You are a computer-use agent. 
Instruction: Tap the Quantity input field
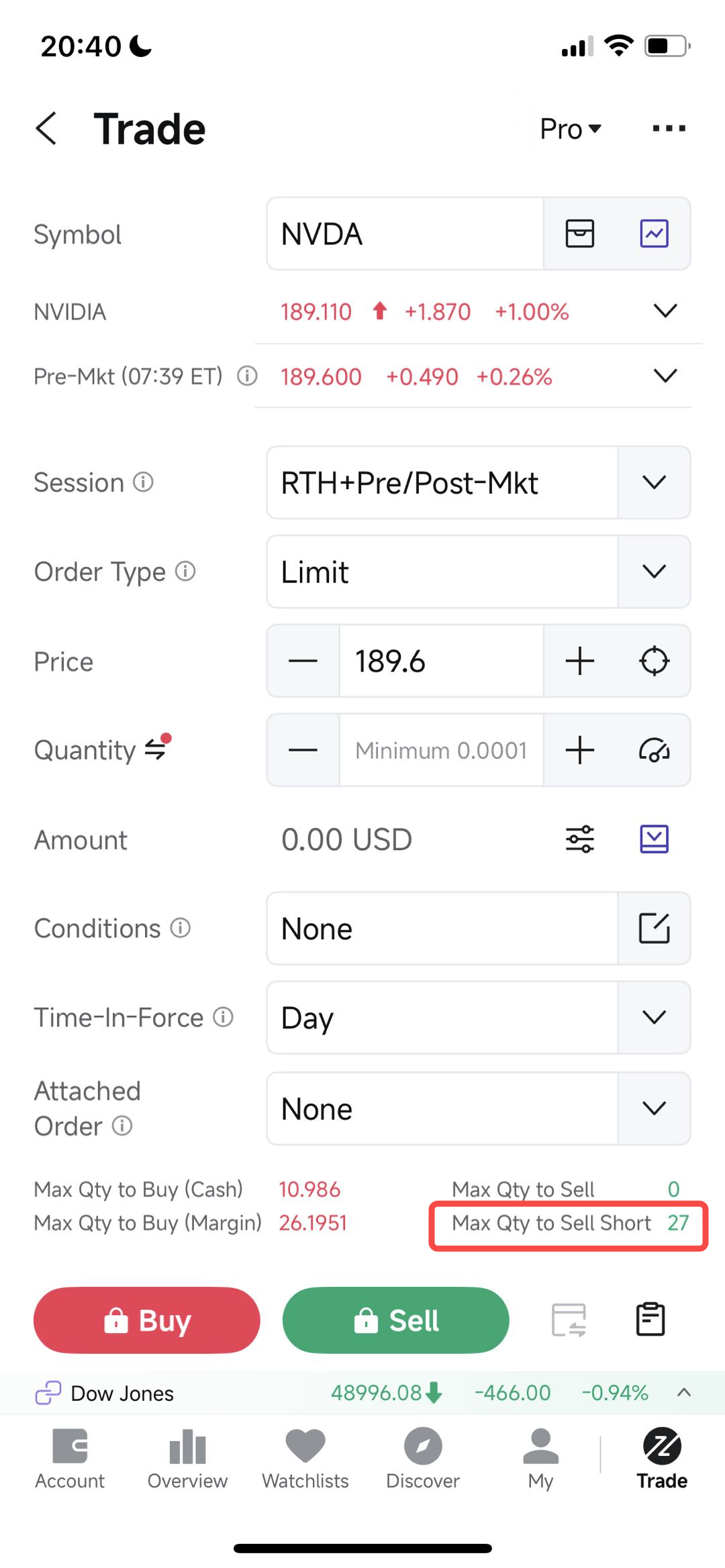click(x=441, y=750)
